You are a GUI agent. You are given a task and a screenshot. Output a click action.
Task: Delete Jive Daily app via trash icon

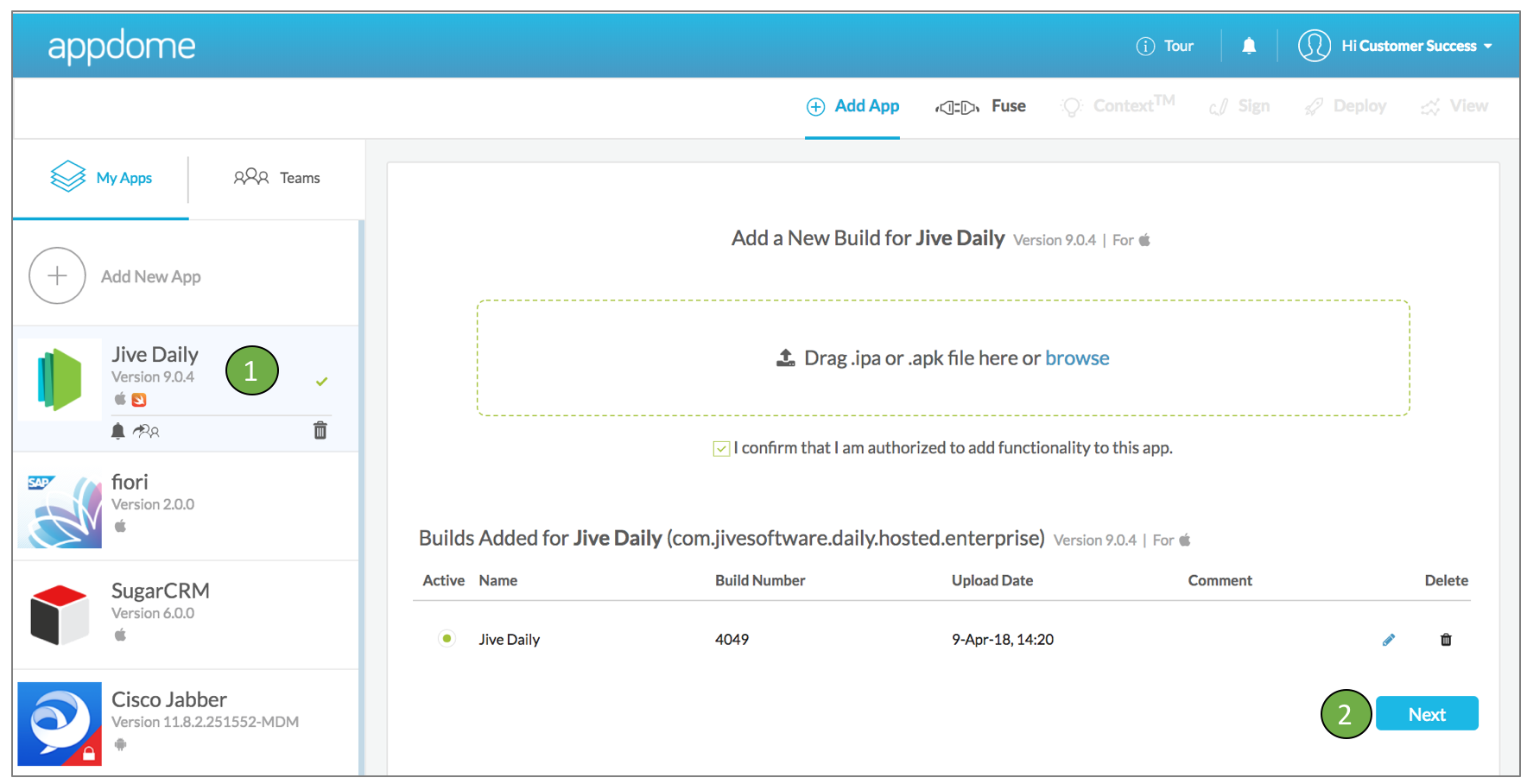point(320,430)
